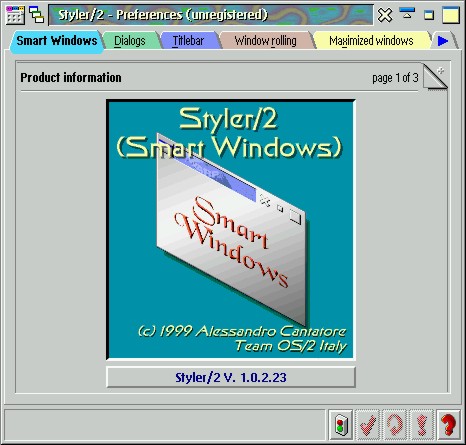Undo changes with the circular arrow button
This screenshot has height=445, width=466.
pyautogui.click(x=395, y=424)
